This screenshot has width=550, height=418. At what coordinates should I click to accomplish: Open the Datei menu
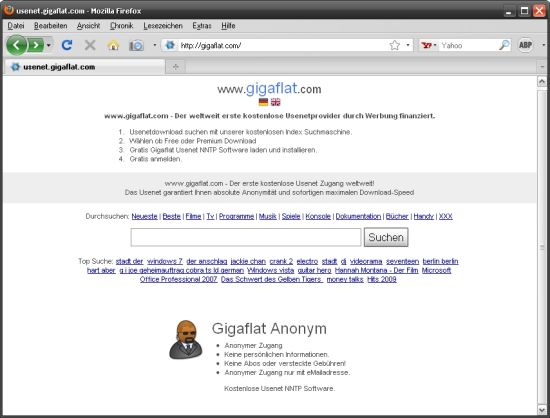[16, 26]
